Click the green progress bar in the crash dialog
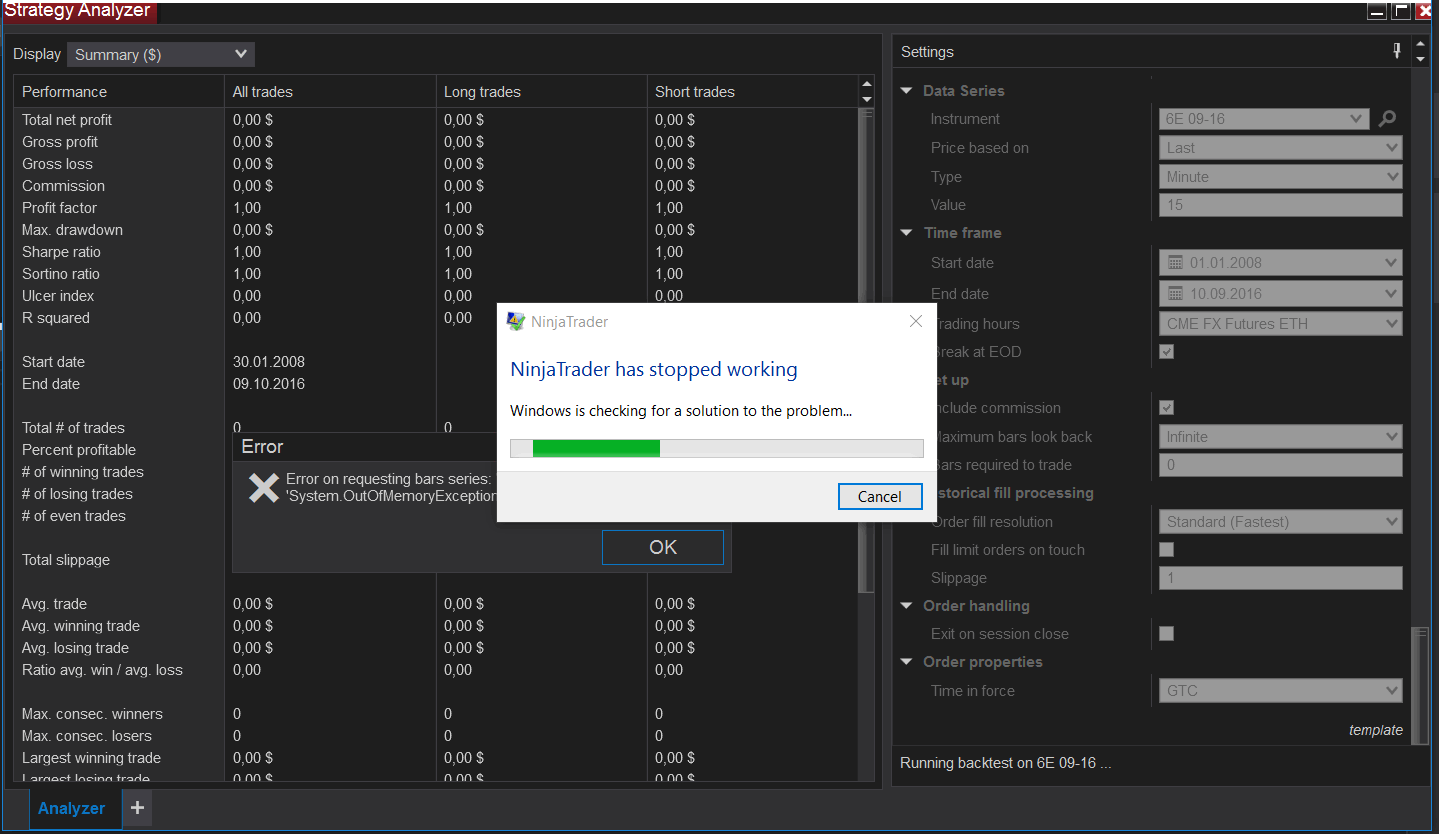 596,448
